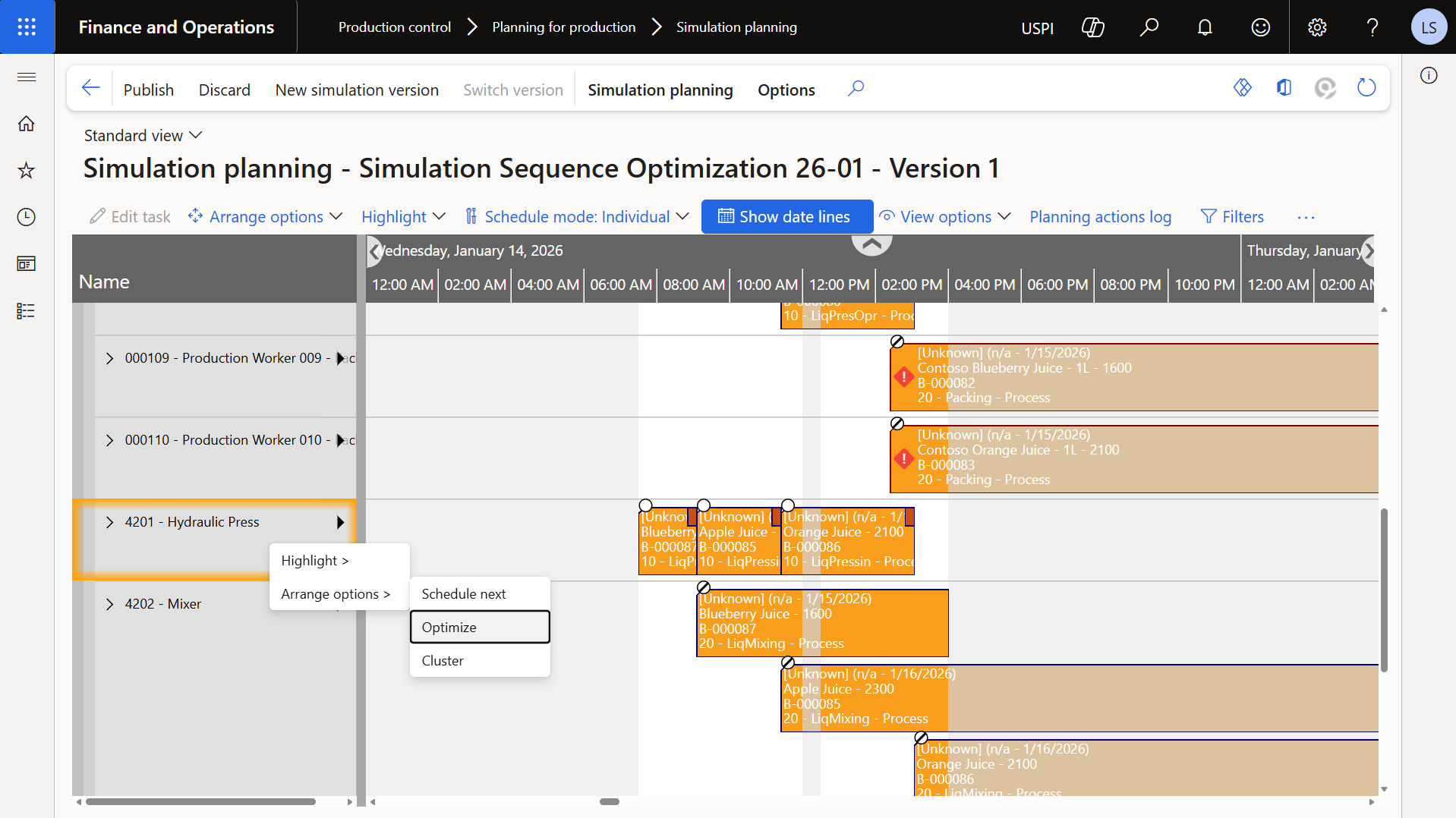Refresh the page using the refresh icon

click(x=1366, y=87)
